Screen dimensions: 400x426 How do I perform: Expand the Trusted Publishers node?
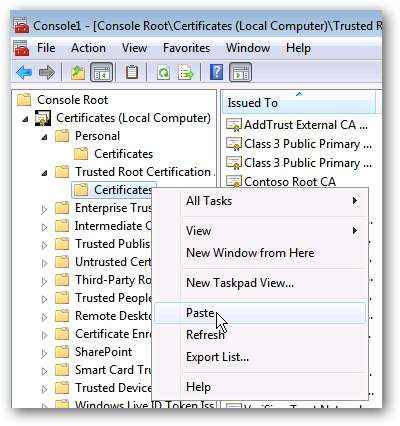(x=44, y=245)
